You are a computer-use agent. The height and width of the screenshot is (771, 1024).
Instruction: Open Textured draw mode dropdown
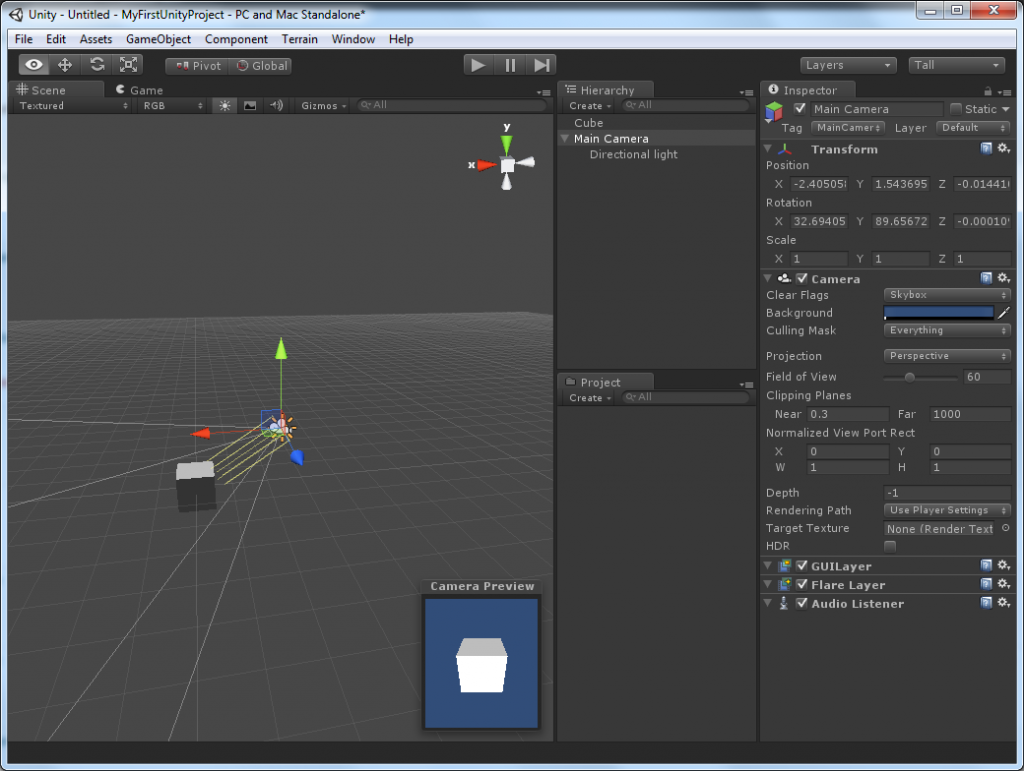tap(73, 106)
